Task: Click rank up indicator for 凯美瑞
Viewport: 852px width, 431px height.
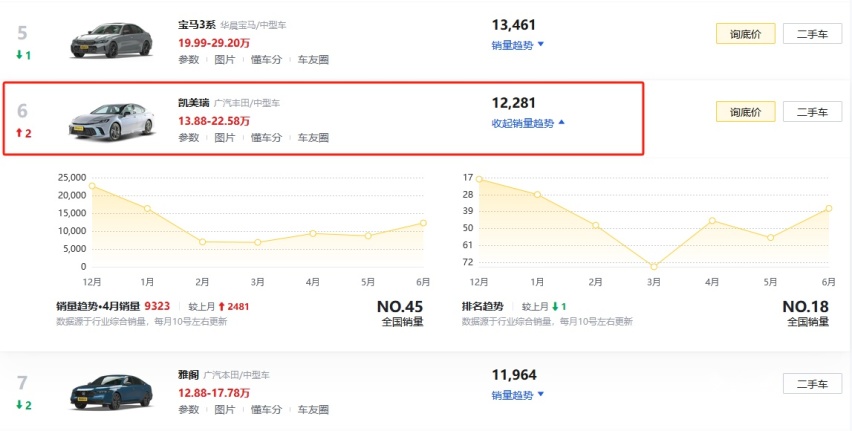Action: (23, 134)
